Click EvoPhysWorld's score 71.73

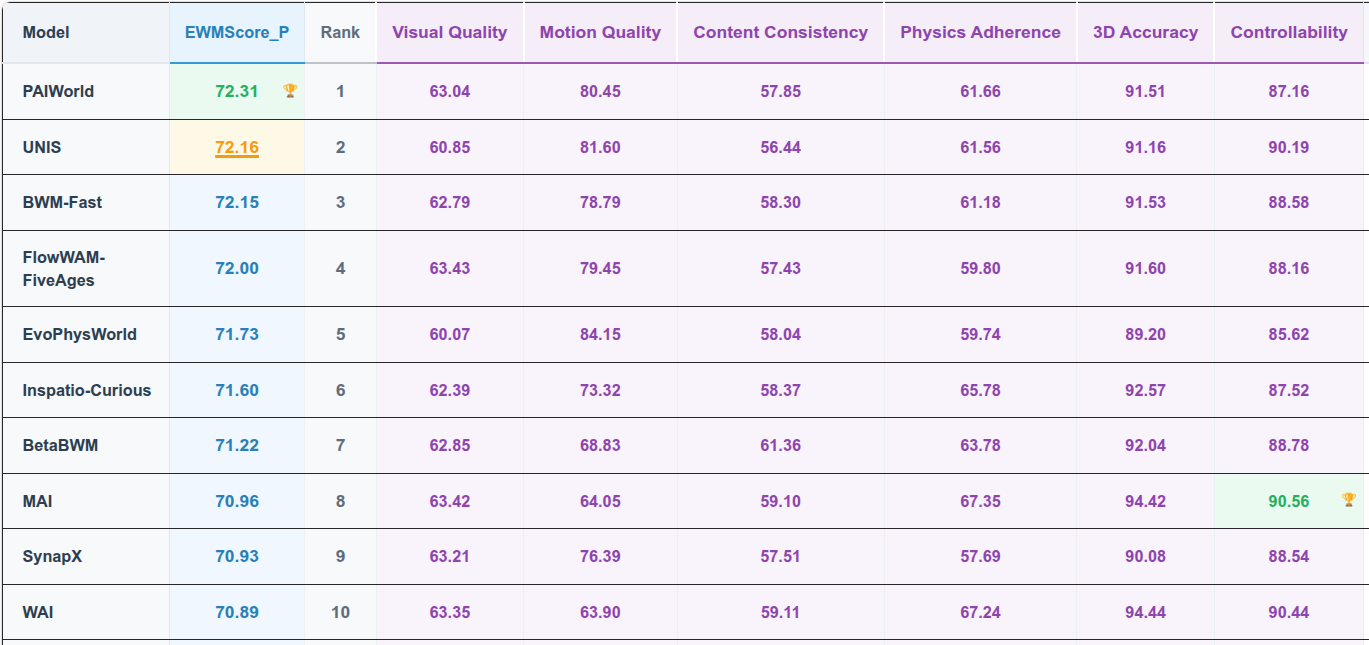pos(237,334)
